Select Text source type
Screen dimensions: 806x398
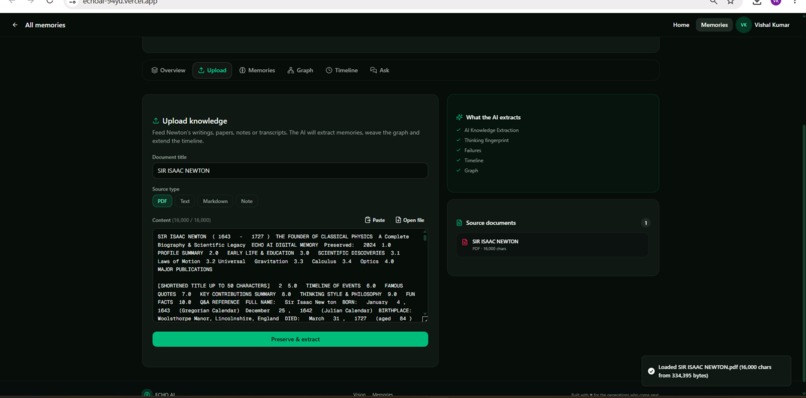click(x=185, y=201)
